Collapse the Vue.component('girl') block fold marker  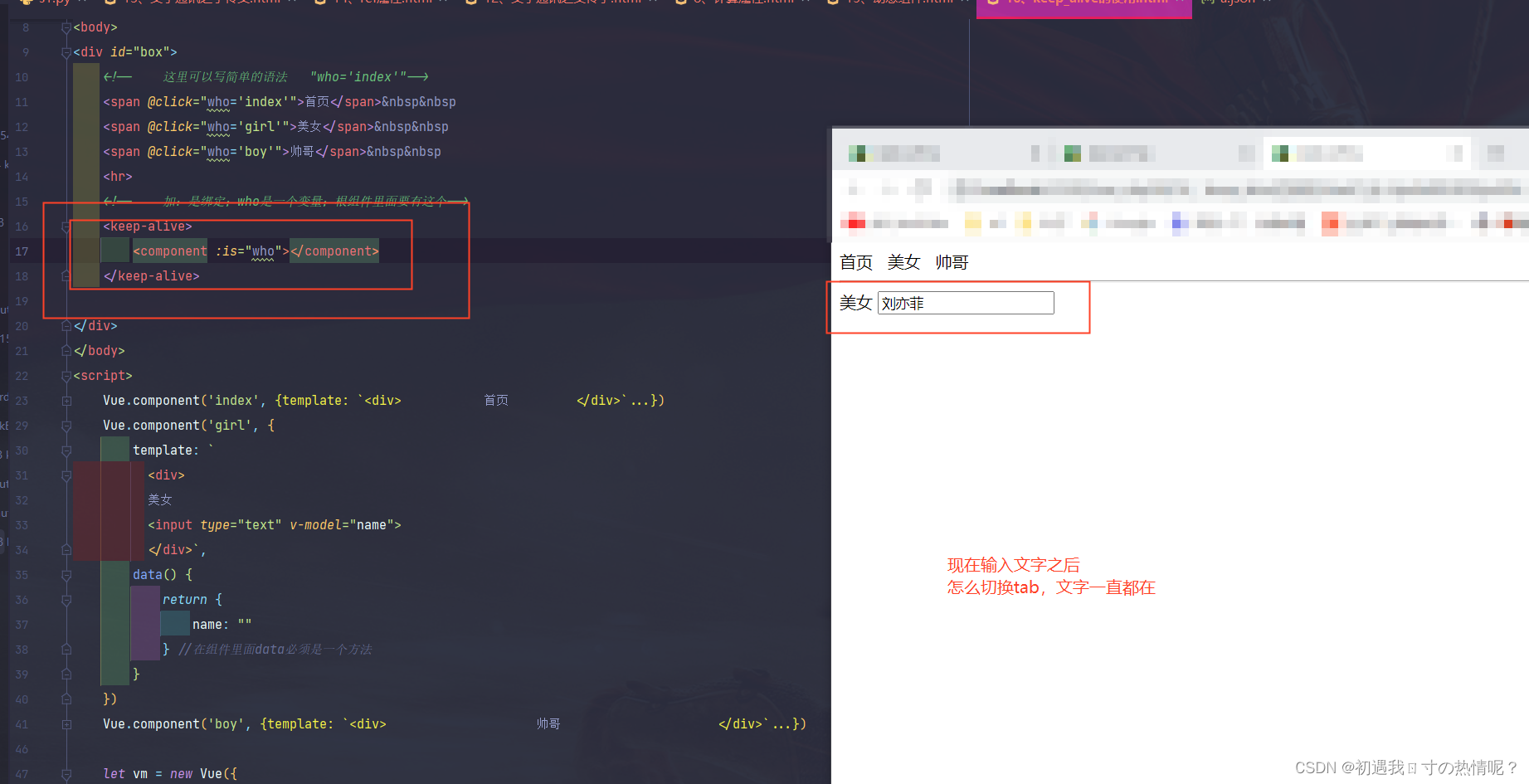coord(66,426)
